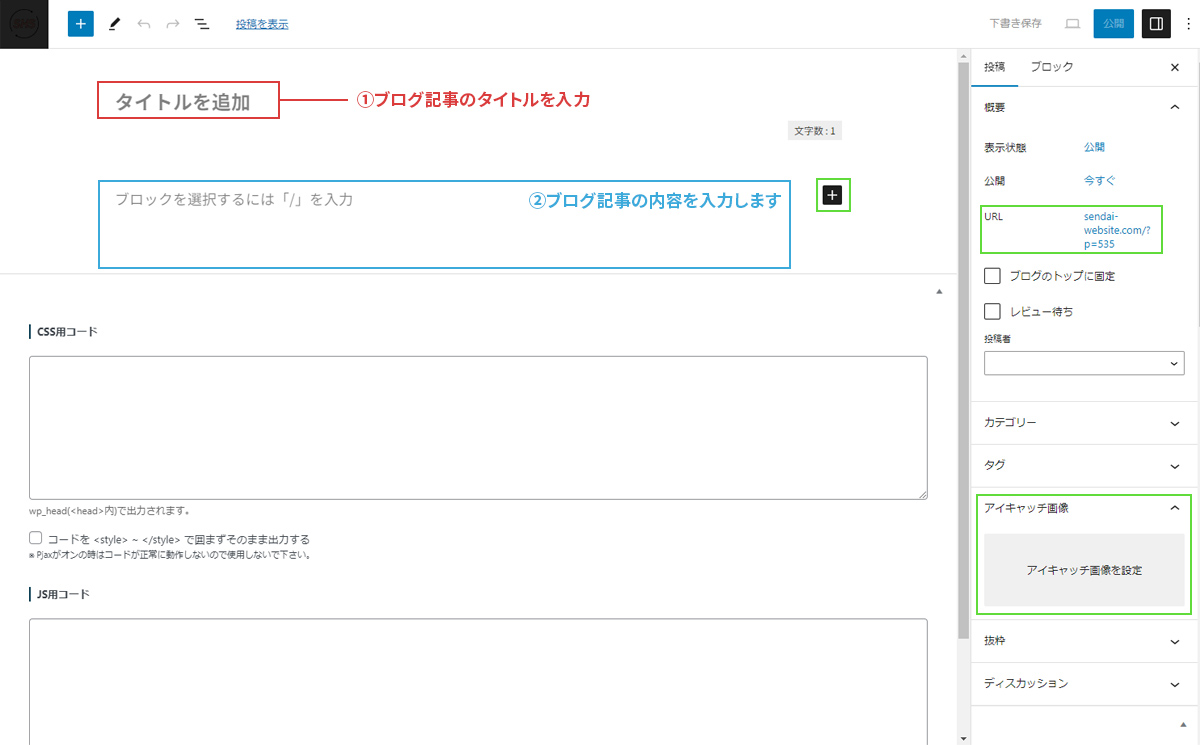Open the document overview list icon
Screen dimensions: 1200x745
pyautogui.click(x=202, y=23)
